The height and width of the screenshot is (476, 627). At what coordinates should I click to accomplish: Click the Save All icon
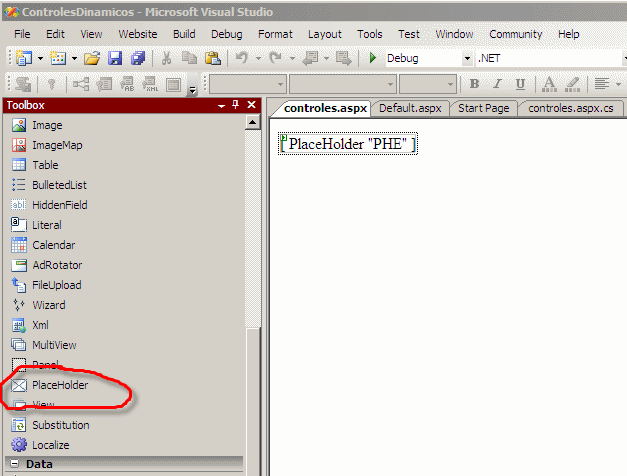[137, 58]
